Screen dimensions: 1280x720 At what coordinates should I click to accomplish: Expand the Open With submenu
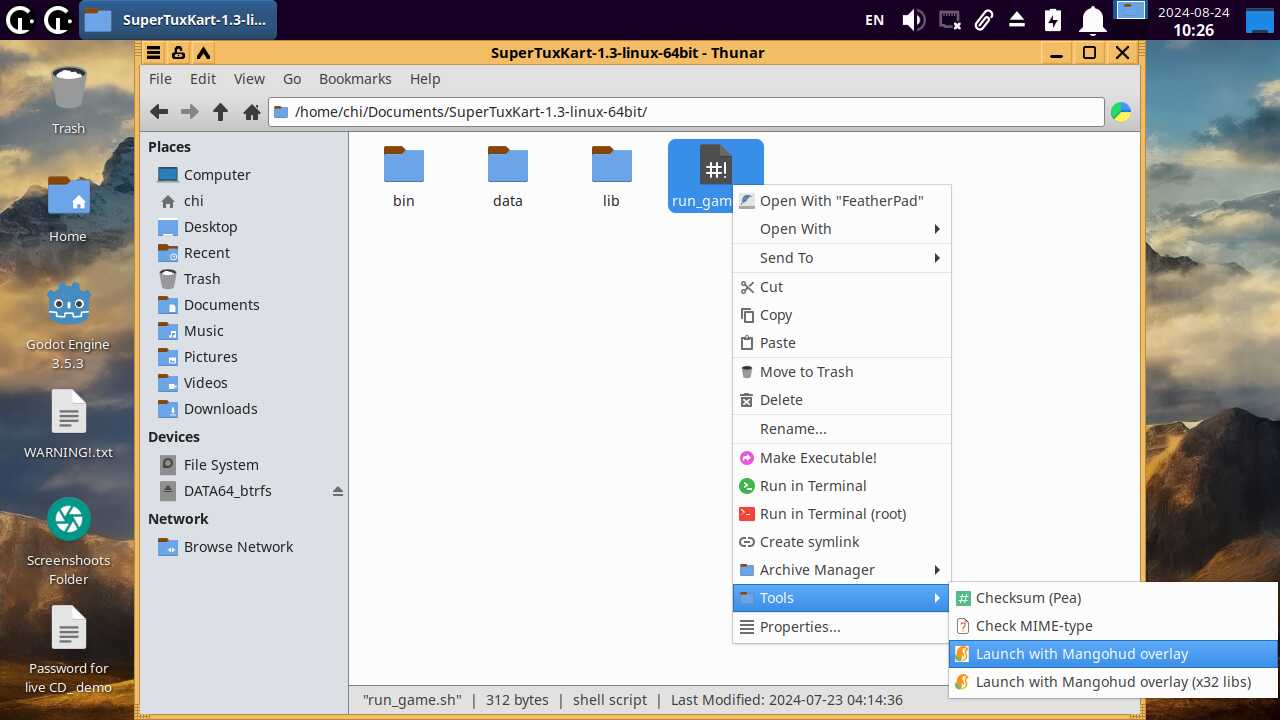click(x=841, y=229)
